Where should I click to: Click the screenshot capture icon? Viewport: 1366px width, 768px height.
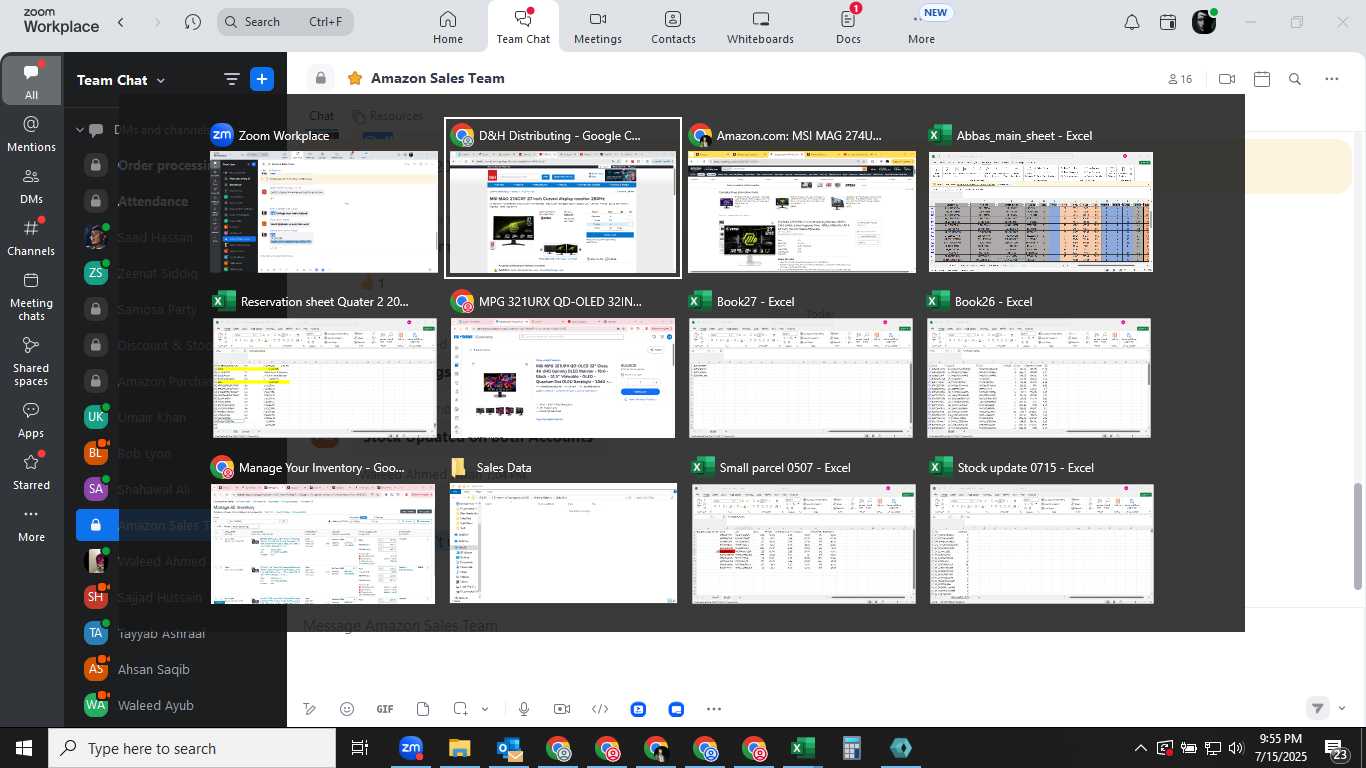click(x=460, y=709)
